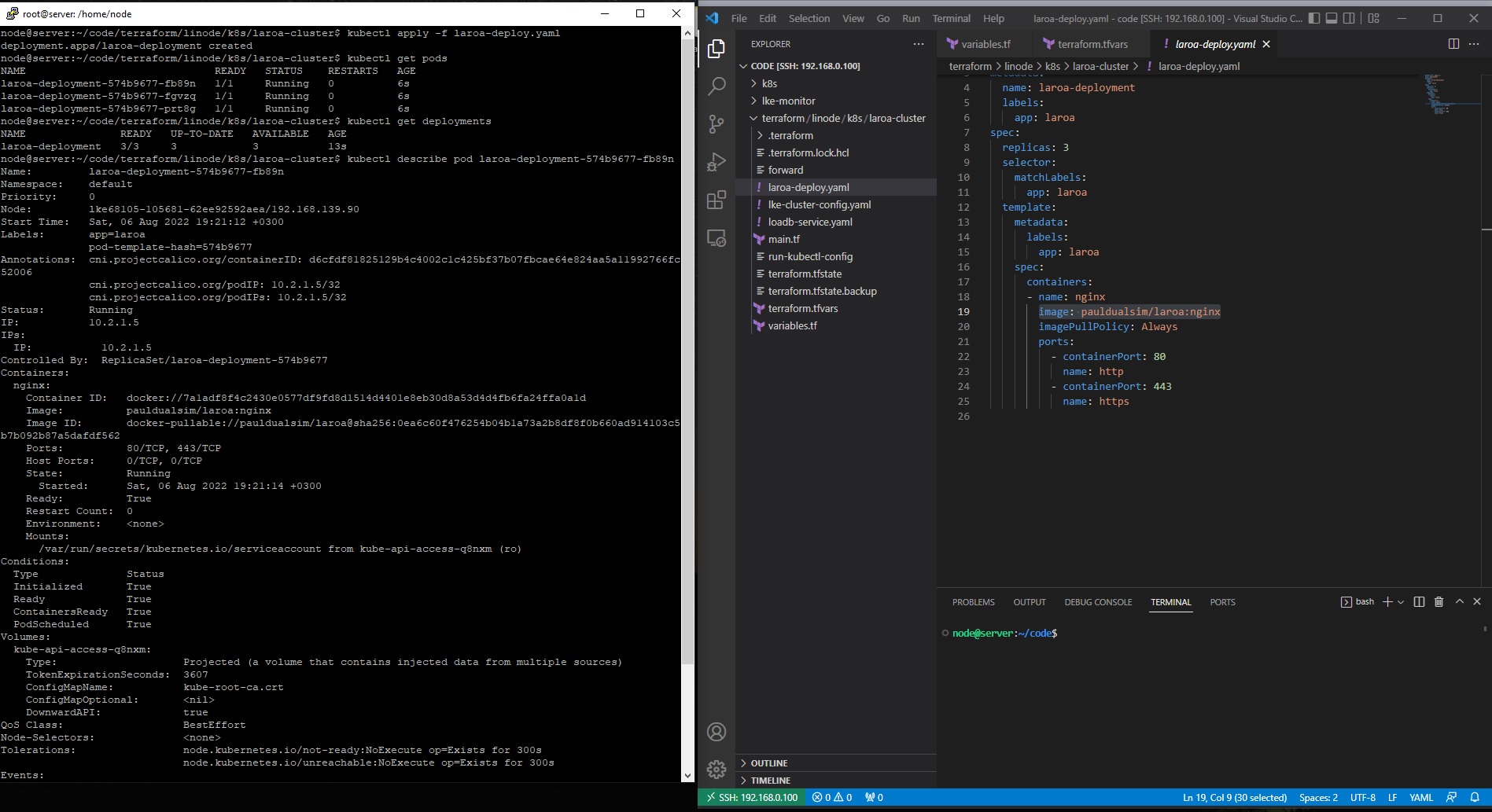Click the laroa-cluster breadcrumb segment

1100,66
